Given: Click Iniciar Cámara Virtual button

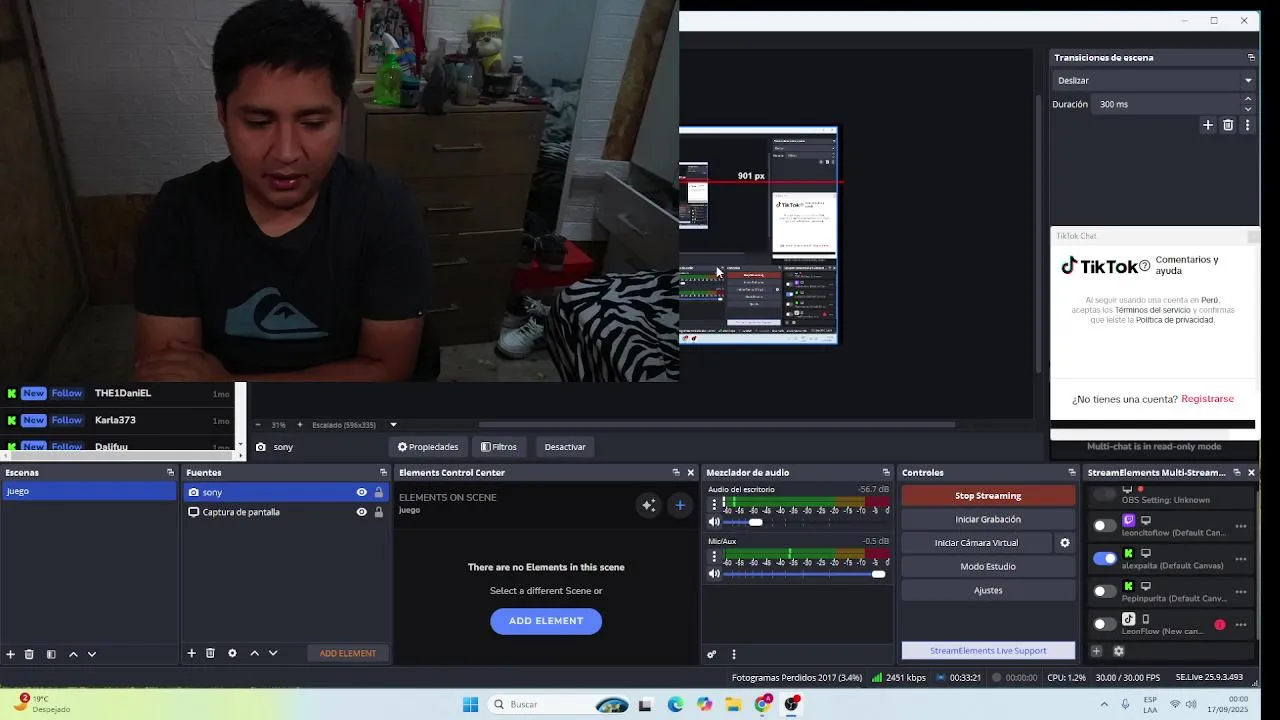Looking at the screenshot, I should point(976,543).
